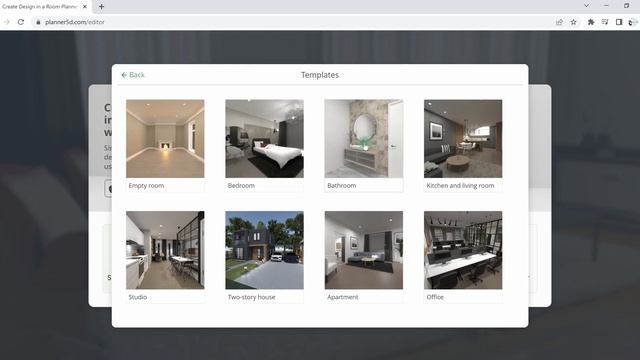
Task: Click the 'Office' label
Action: click(x=435, y=297)
